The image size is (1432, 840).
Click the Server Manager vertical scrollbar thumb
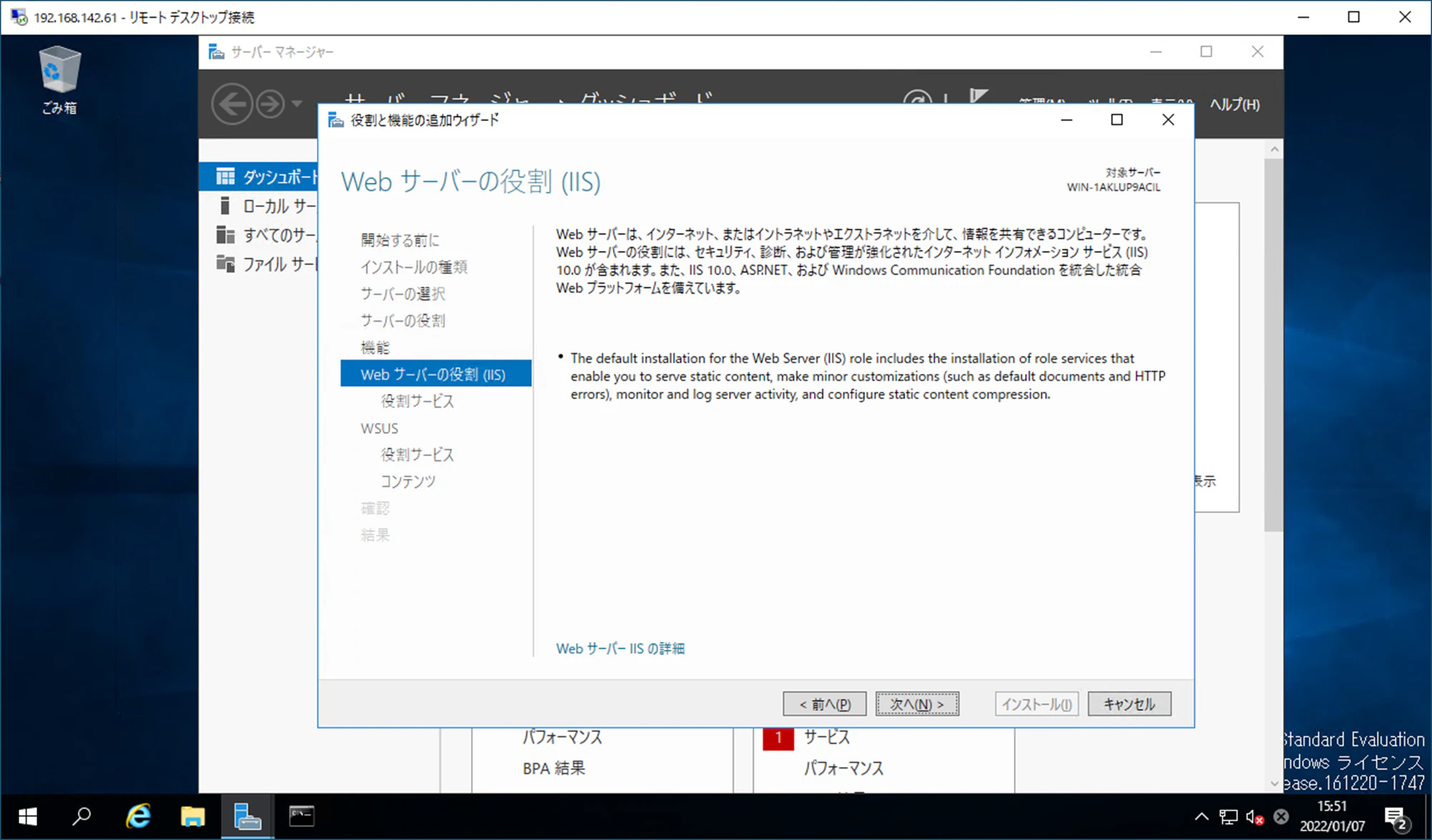pos(1274,345)
